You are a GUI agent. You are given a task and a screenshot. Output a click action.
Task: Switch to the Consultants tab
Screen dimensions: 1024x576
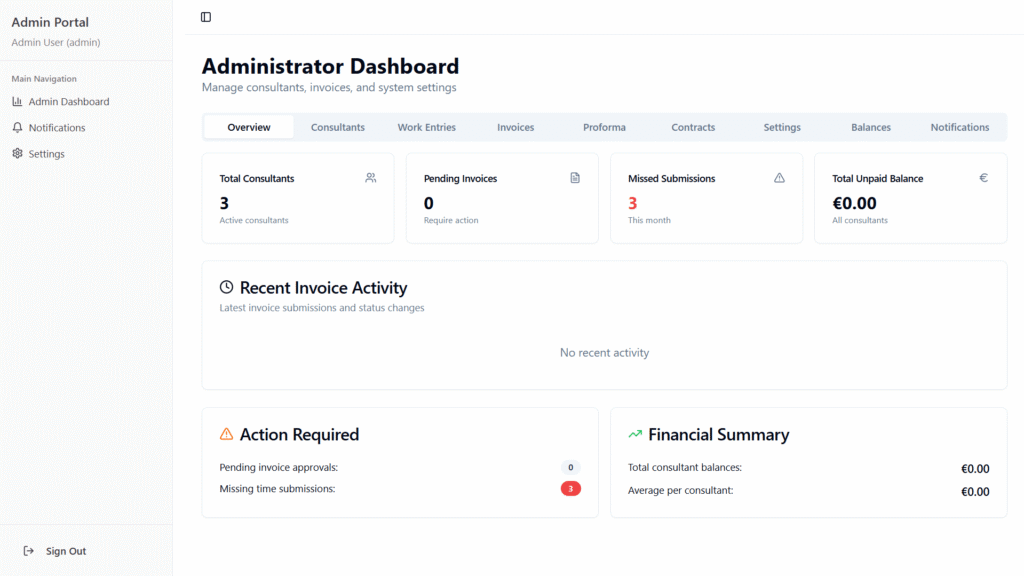coord(337,127)
